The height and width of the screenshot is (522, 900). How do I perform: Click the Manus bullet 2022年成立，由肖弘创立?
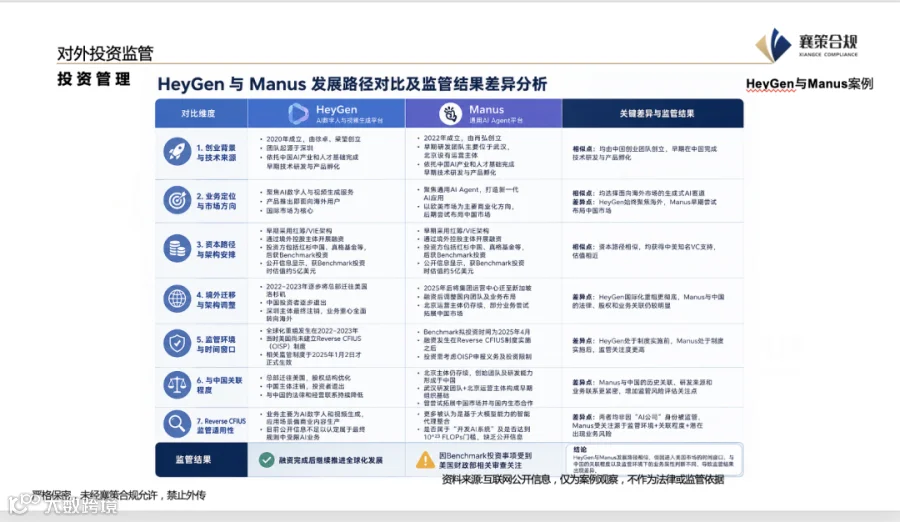tap(462, 138)
